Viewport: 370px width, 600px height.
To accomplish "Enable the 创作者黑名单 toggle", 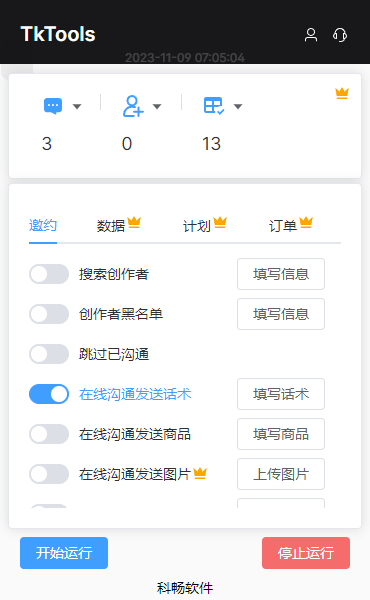I will (49, 314).
